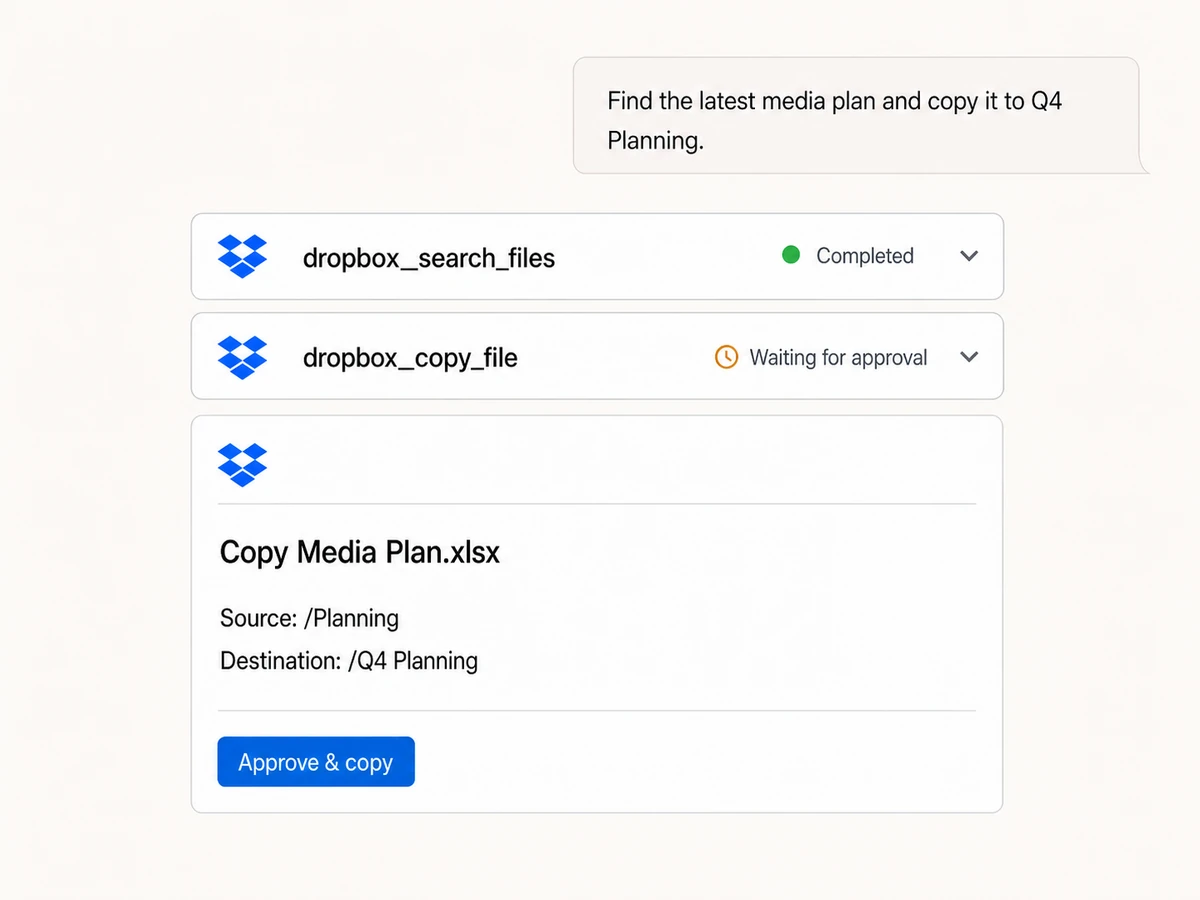Click the green Completed status dot
1200x900 pixels.
coord(790,255)
